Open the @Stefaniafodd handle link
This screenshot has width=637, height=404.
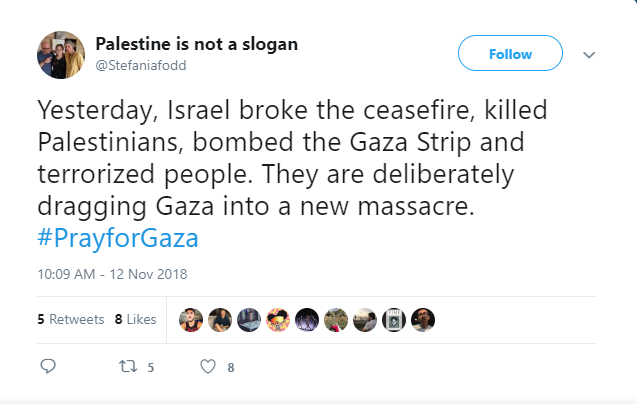click(x=141, y=65)
